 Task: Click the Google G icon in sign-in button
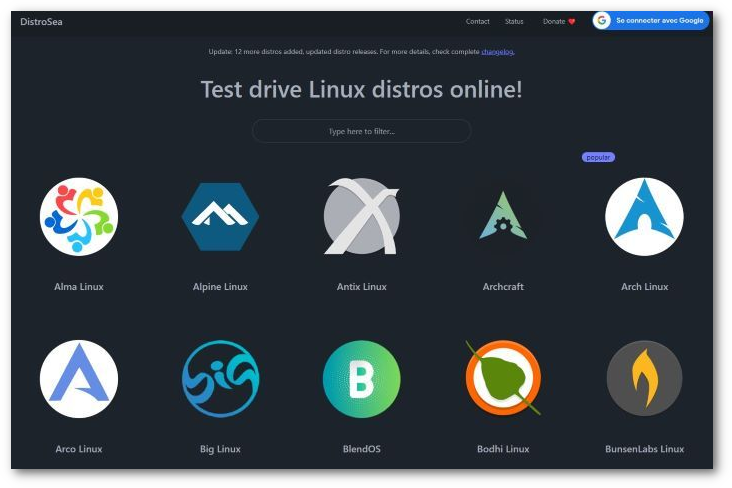point(602,21)
